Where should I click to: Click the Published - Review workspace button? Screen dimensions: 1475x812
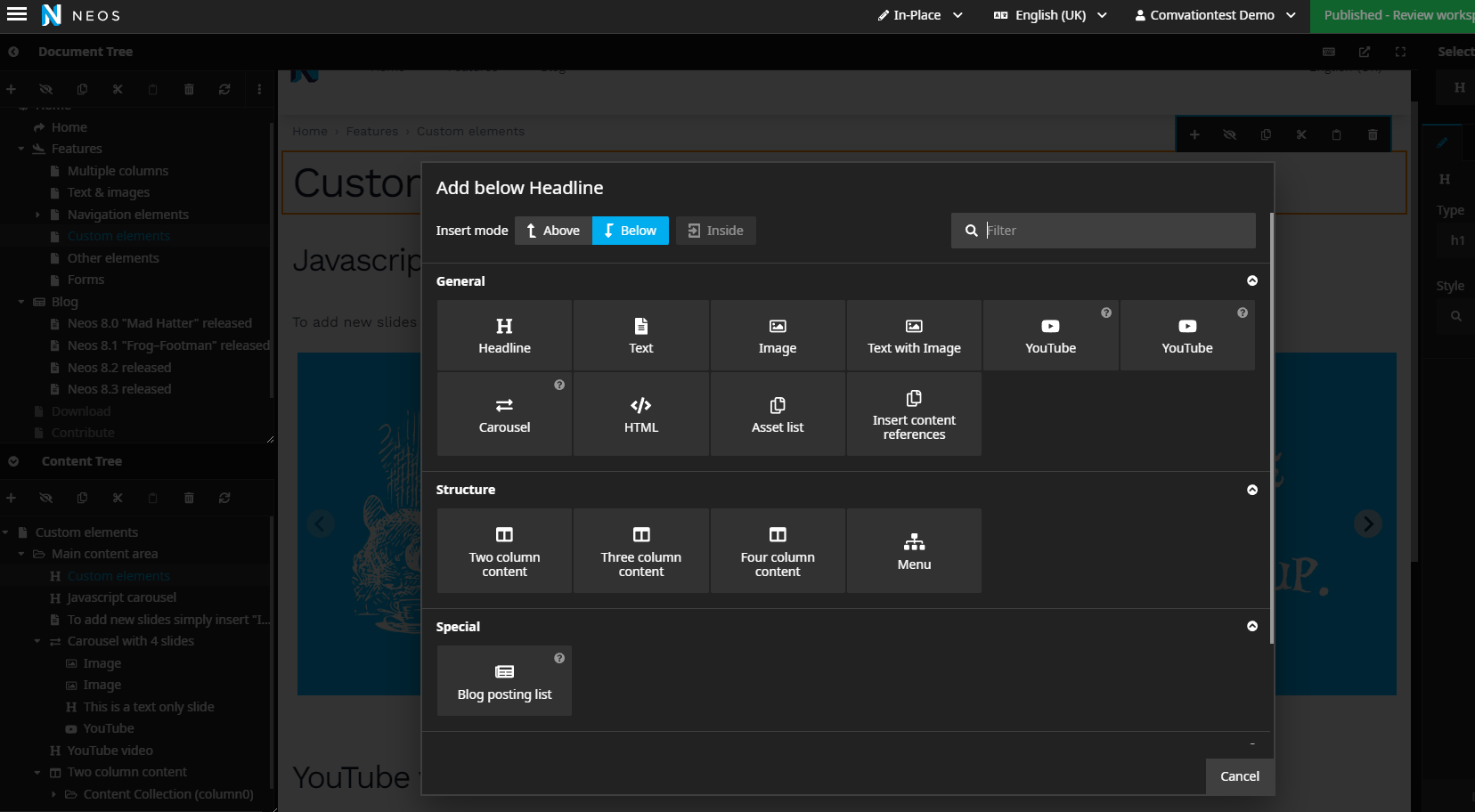tap(1392, 15)
